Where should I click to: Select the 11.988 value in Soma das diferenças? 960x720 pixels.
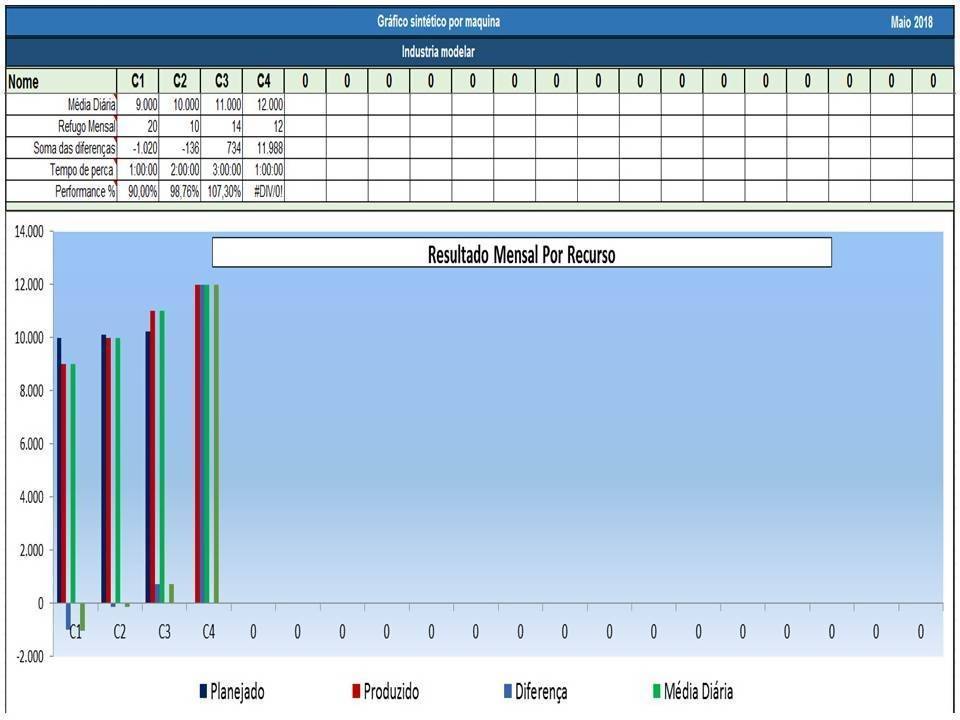click(265, 148)
